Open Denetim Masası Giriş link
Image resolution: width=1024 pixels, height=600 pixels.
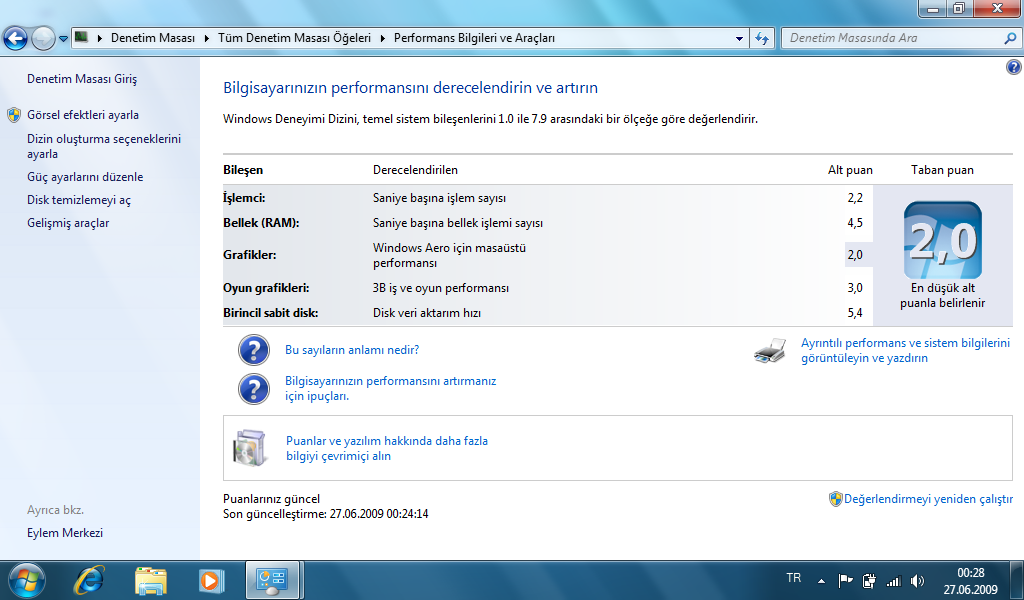click(x=82, y=79)
